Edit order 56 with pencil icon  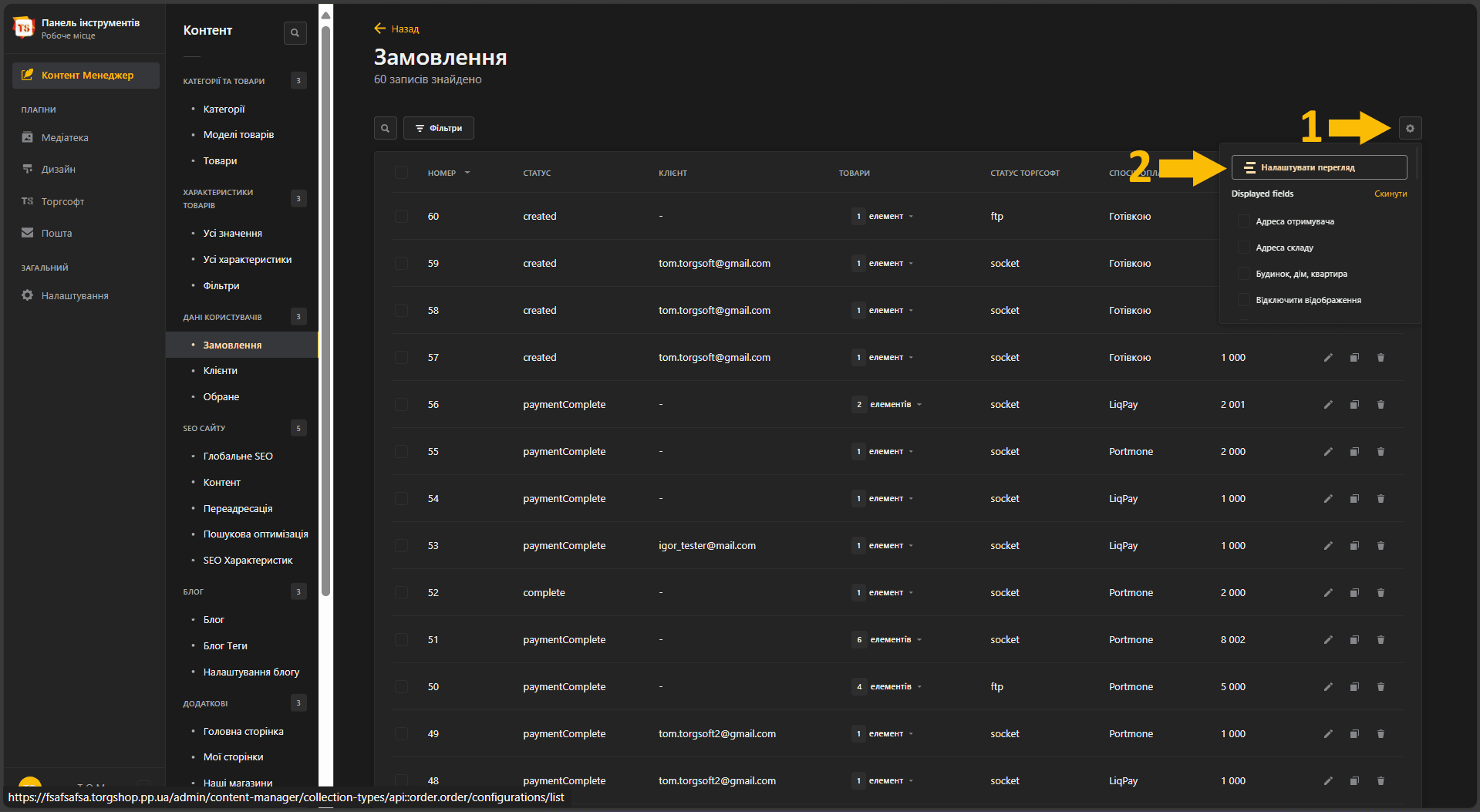click(1328, 405)
